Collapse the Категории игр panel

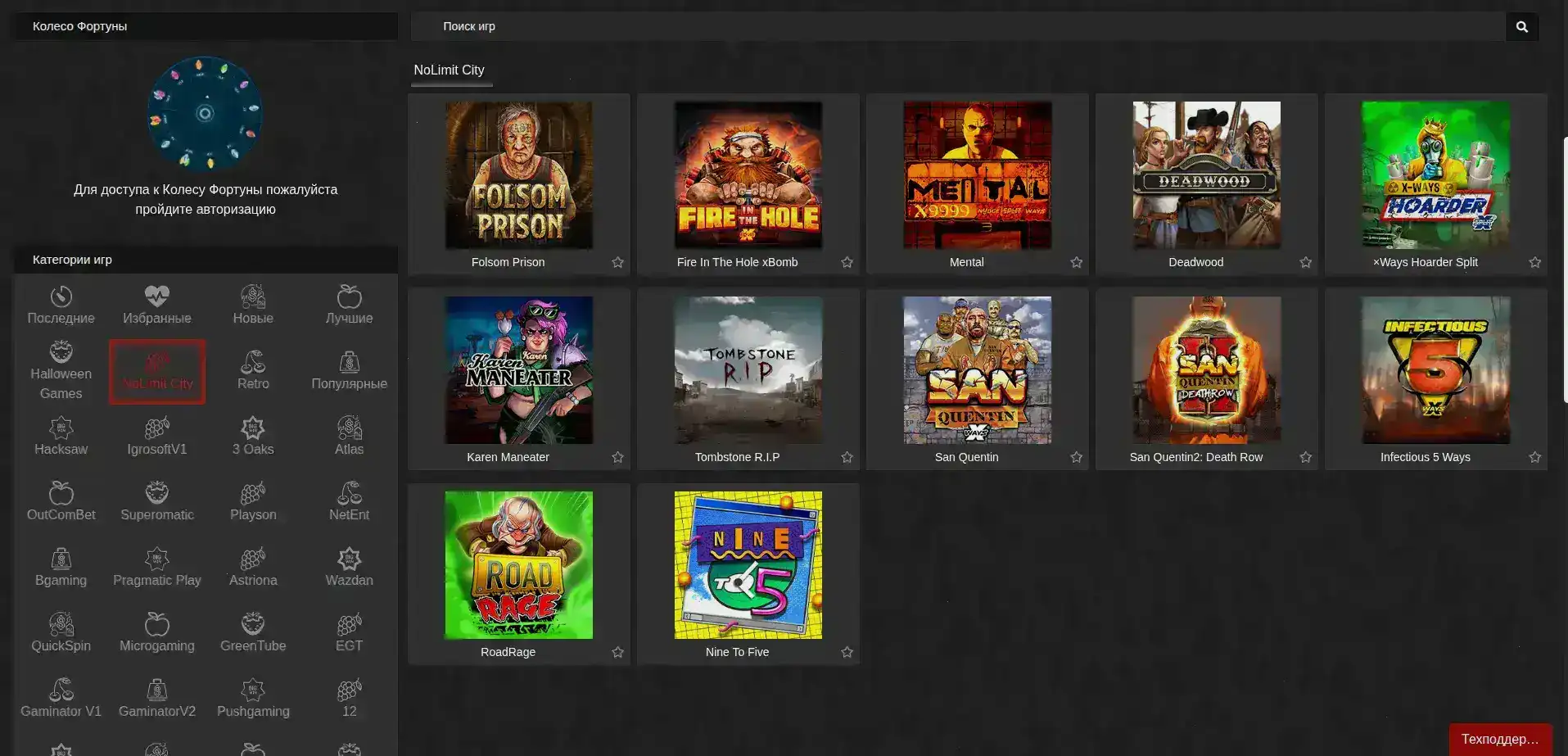point(205,260)
